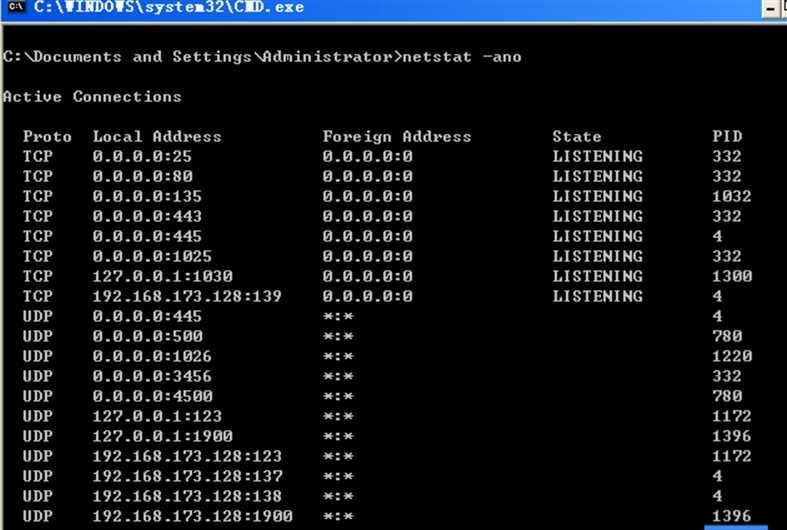This screenshot has width=787, height=530.
Task: Click PID 780 in the 0.0.0.0:4500 row
Action: pos(727,396)
